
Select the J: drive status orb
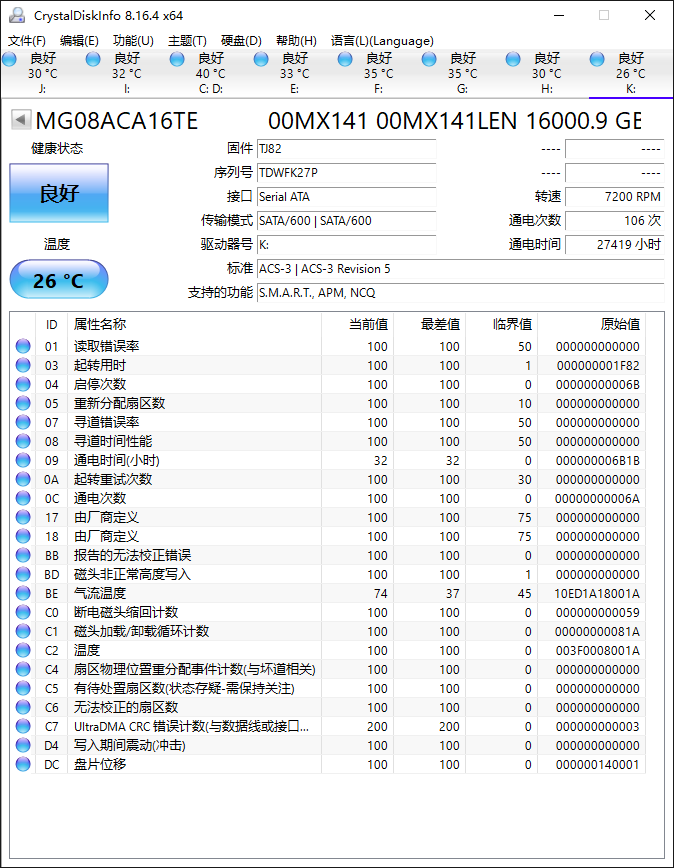point(9,59)
